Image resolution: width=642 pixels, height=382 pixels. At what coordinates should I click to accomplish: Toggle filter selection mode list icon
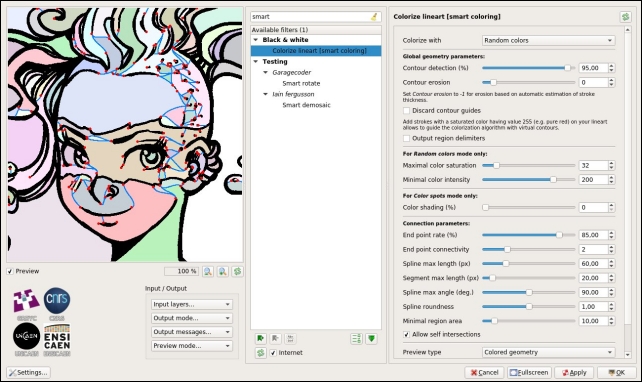pyautogui.click(x=356, y=339)
